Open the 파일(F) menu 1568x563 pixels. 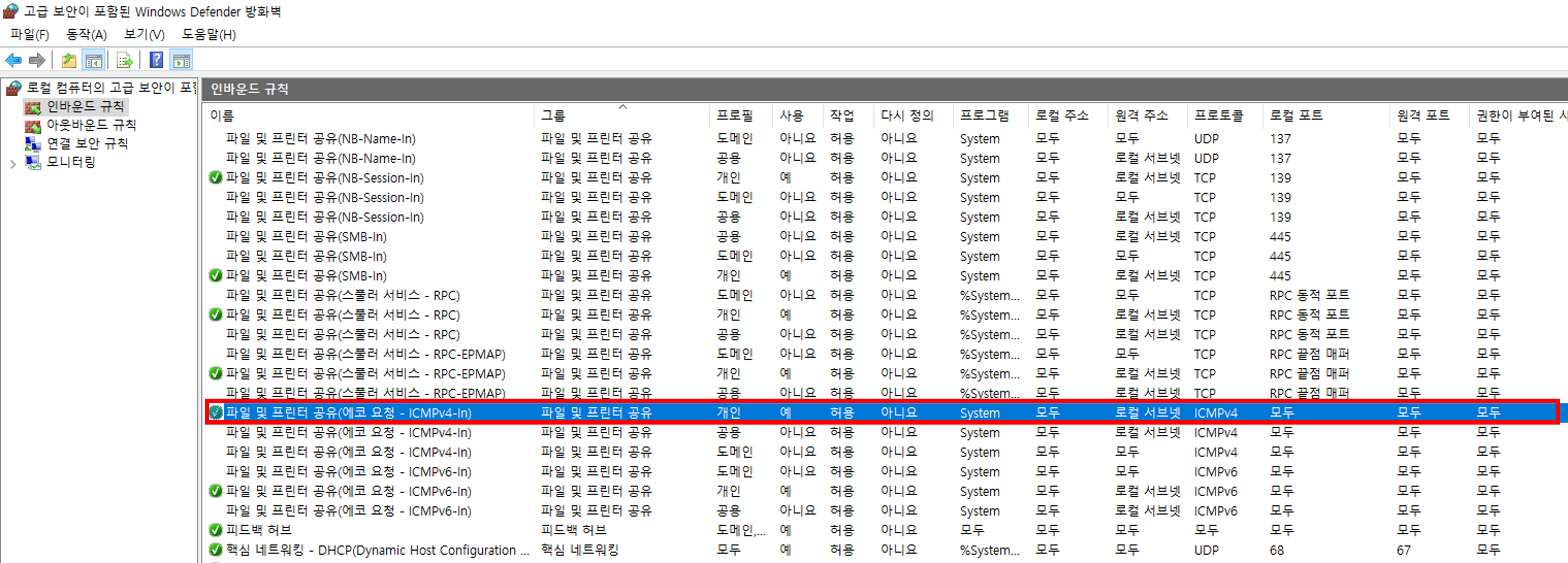29,35
